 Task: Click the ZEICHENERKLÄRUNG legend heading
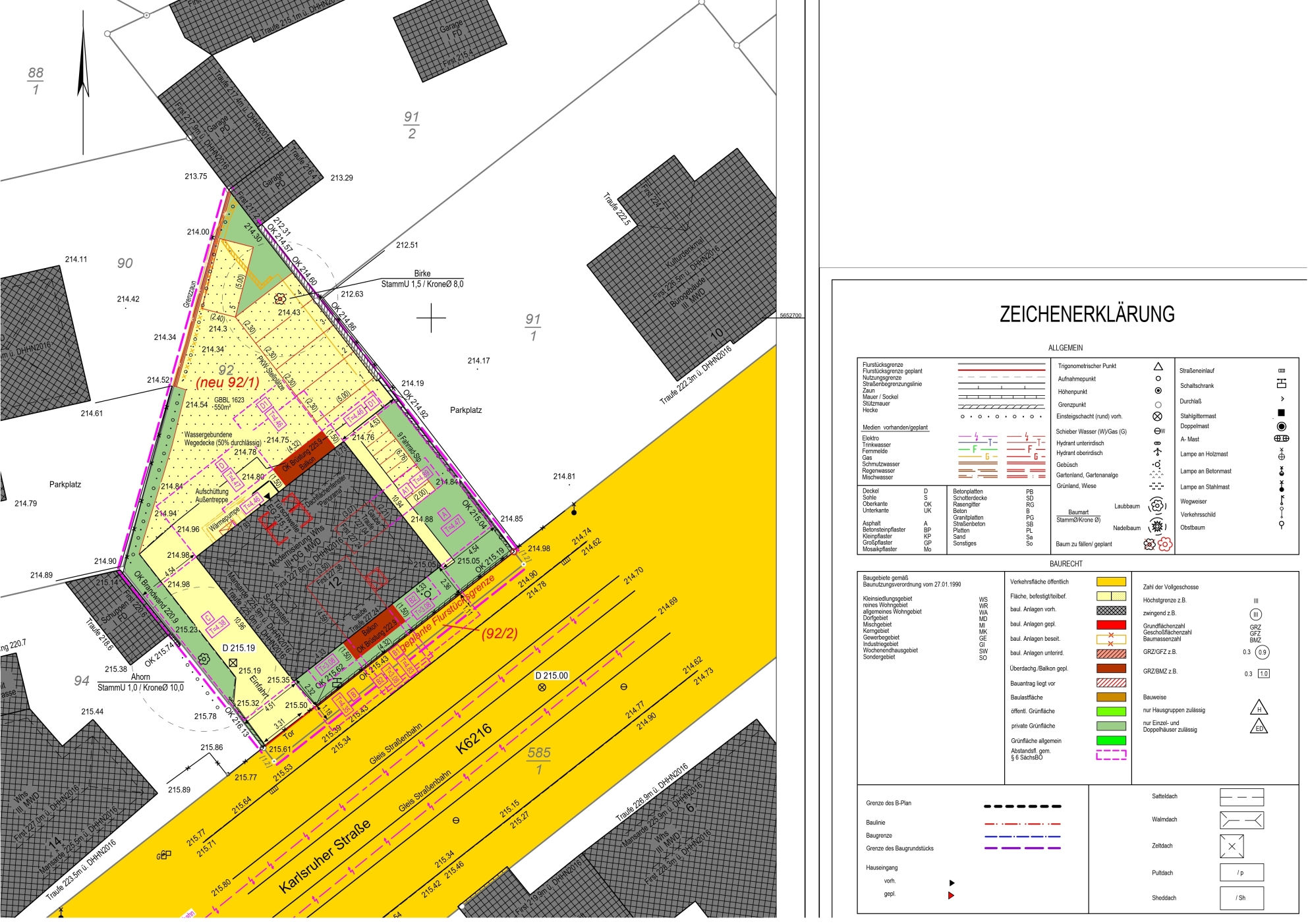point(1087,314)
